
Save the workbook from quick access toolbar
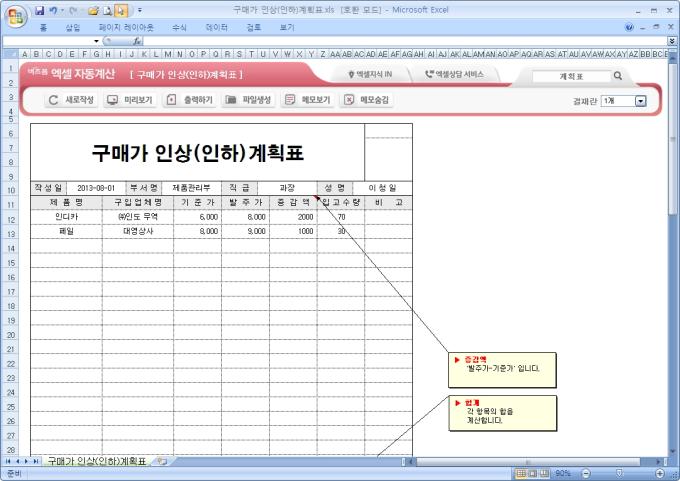click(39, 10)
